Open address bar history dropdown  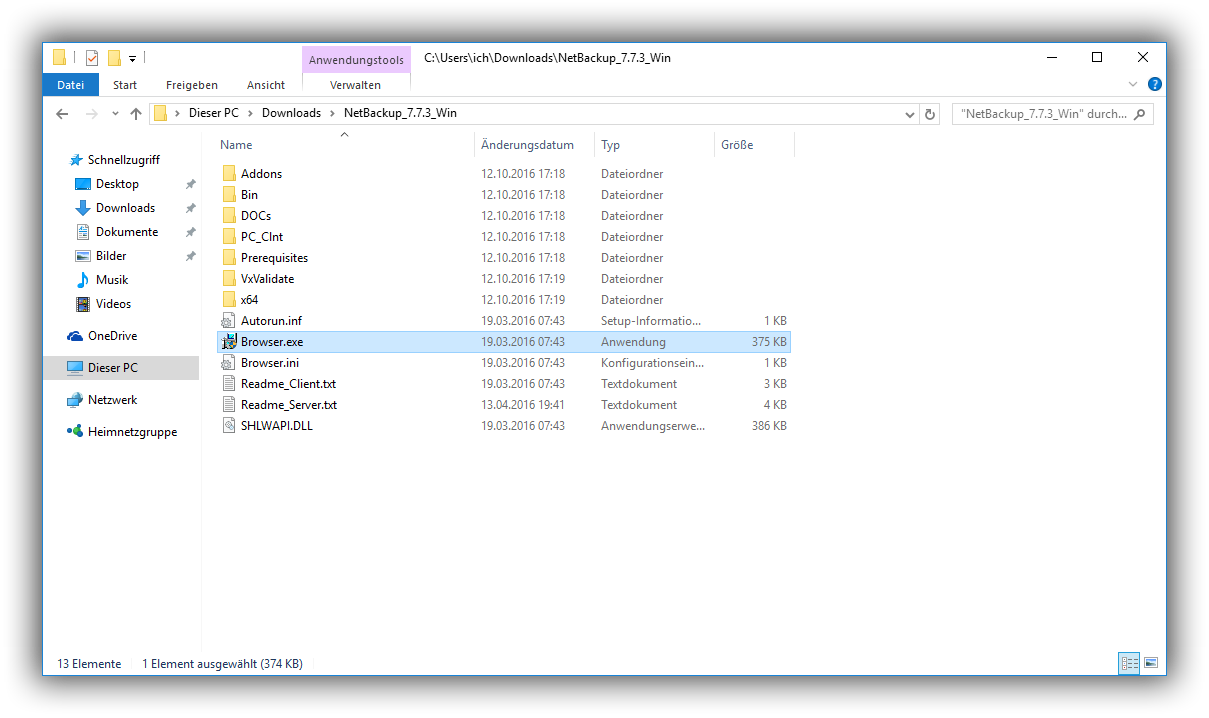click(x=910, y=114)
